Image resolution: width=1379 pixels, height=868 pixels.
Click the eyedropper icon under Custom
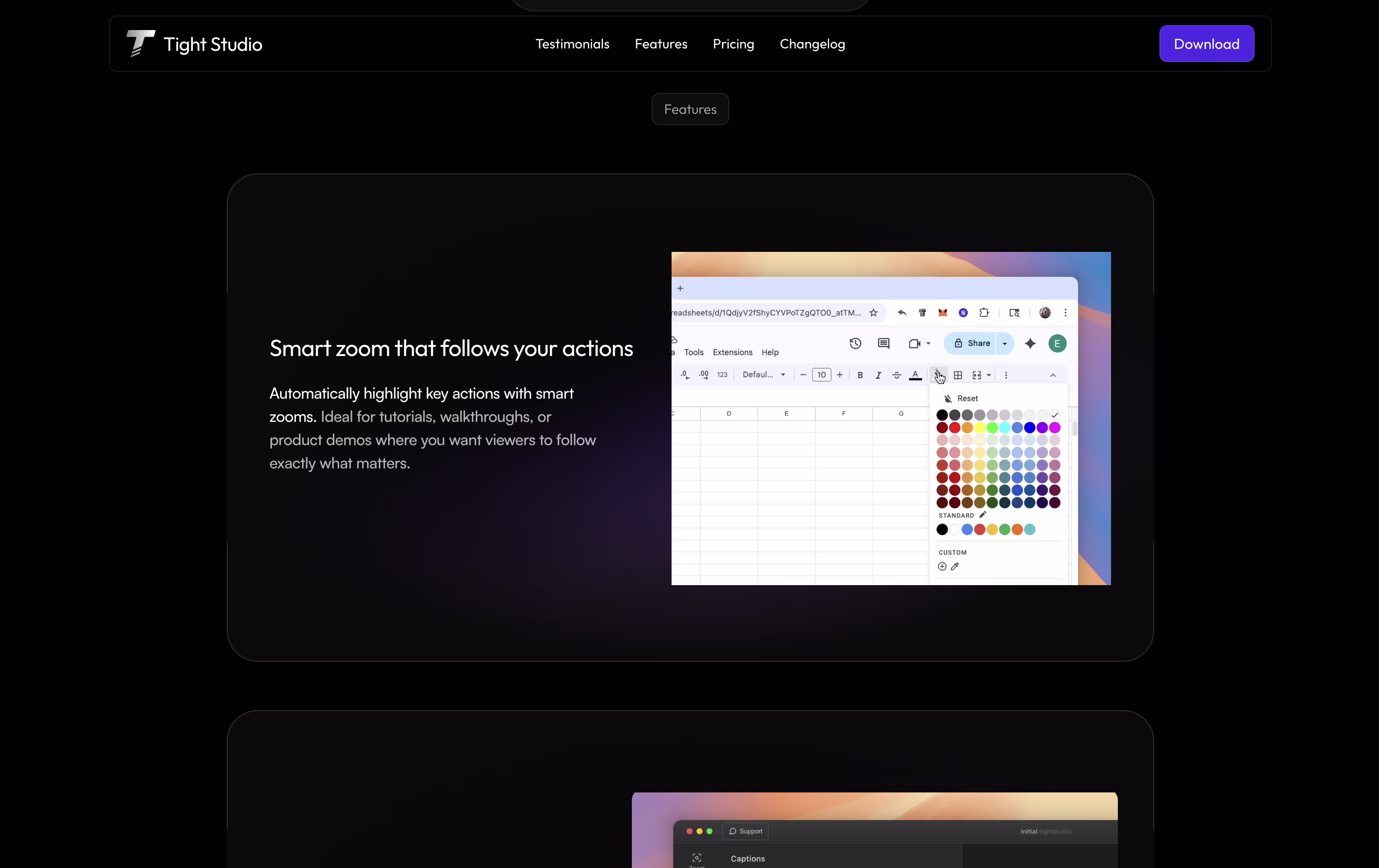955,567
